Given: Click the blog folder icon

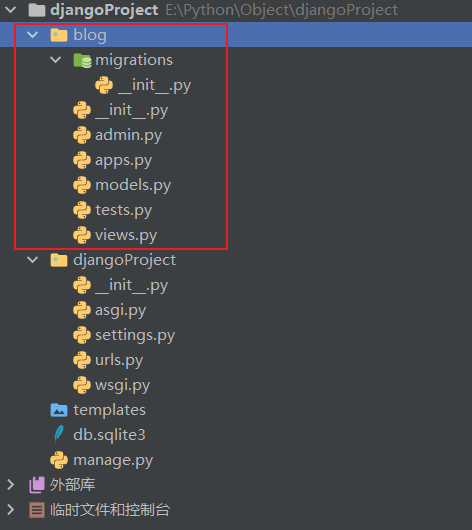Looking at the screenshot, I should click(x=59, y=35).
